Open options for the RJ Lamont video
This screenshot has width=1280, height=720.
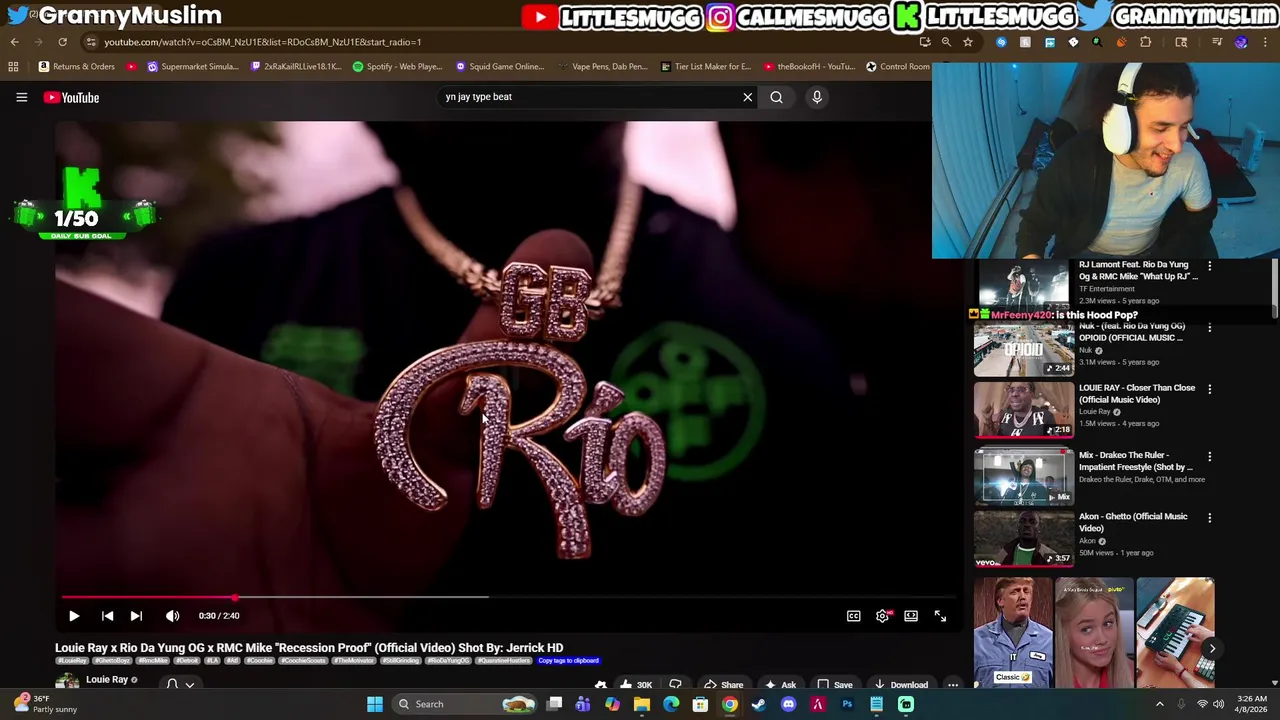point(1209,267)
